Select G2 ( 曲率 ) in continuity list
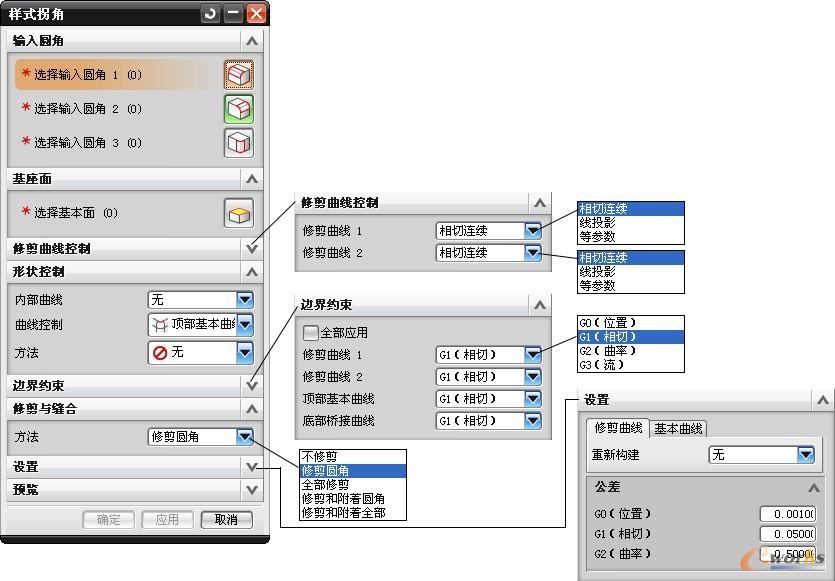Screen dimensions: 835x581 coord(607,351)
